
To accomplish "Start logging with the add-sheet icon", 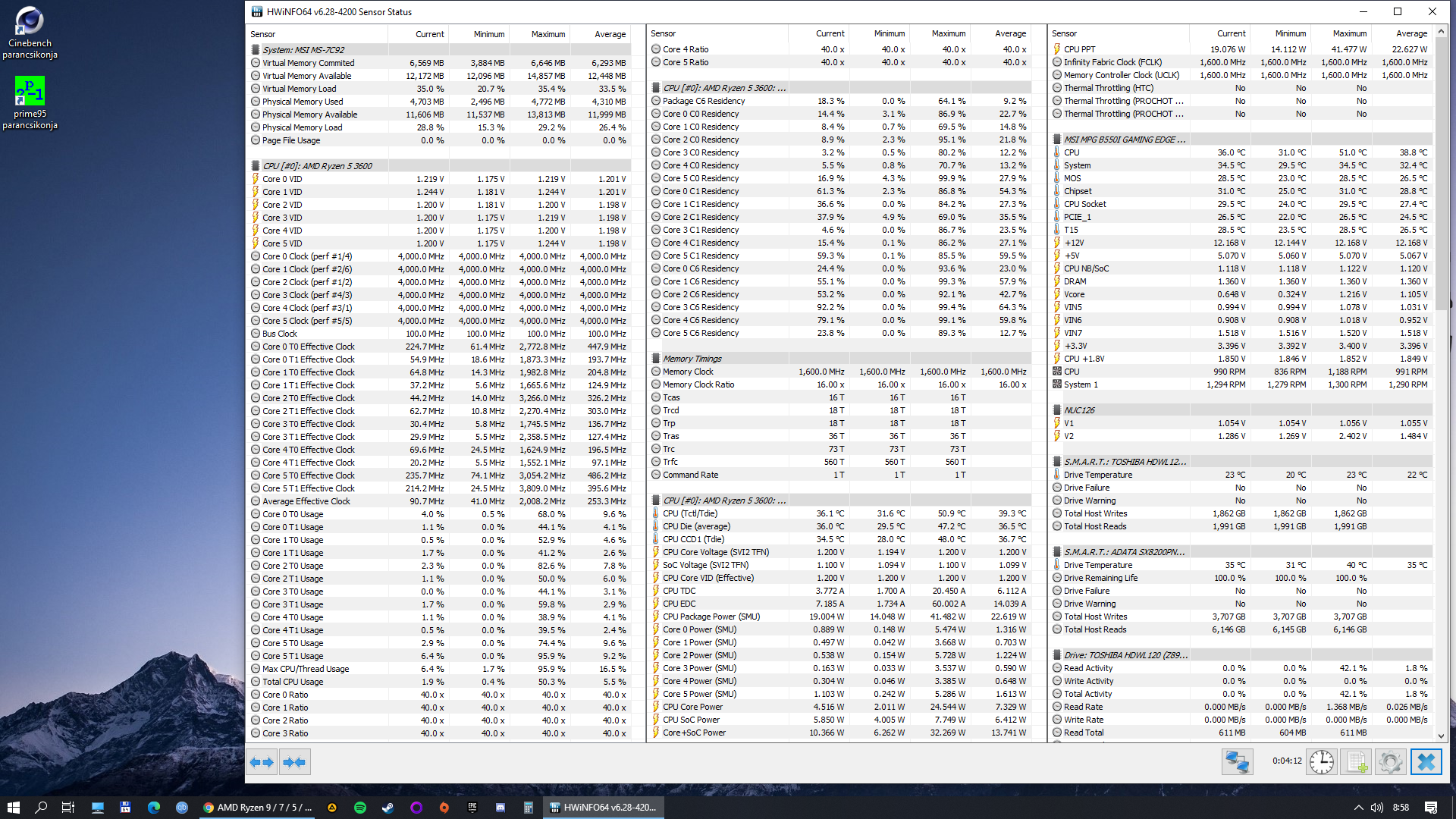I will coord(1355,762).
